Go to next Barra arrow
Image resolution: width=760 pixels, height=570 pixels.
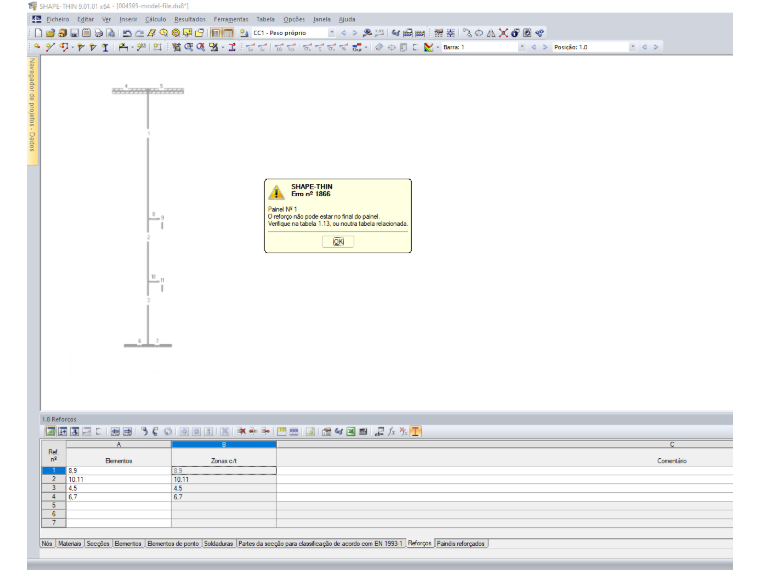(545, 47)
